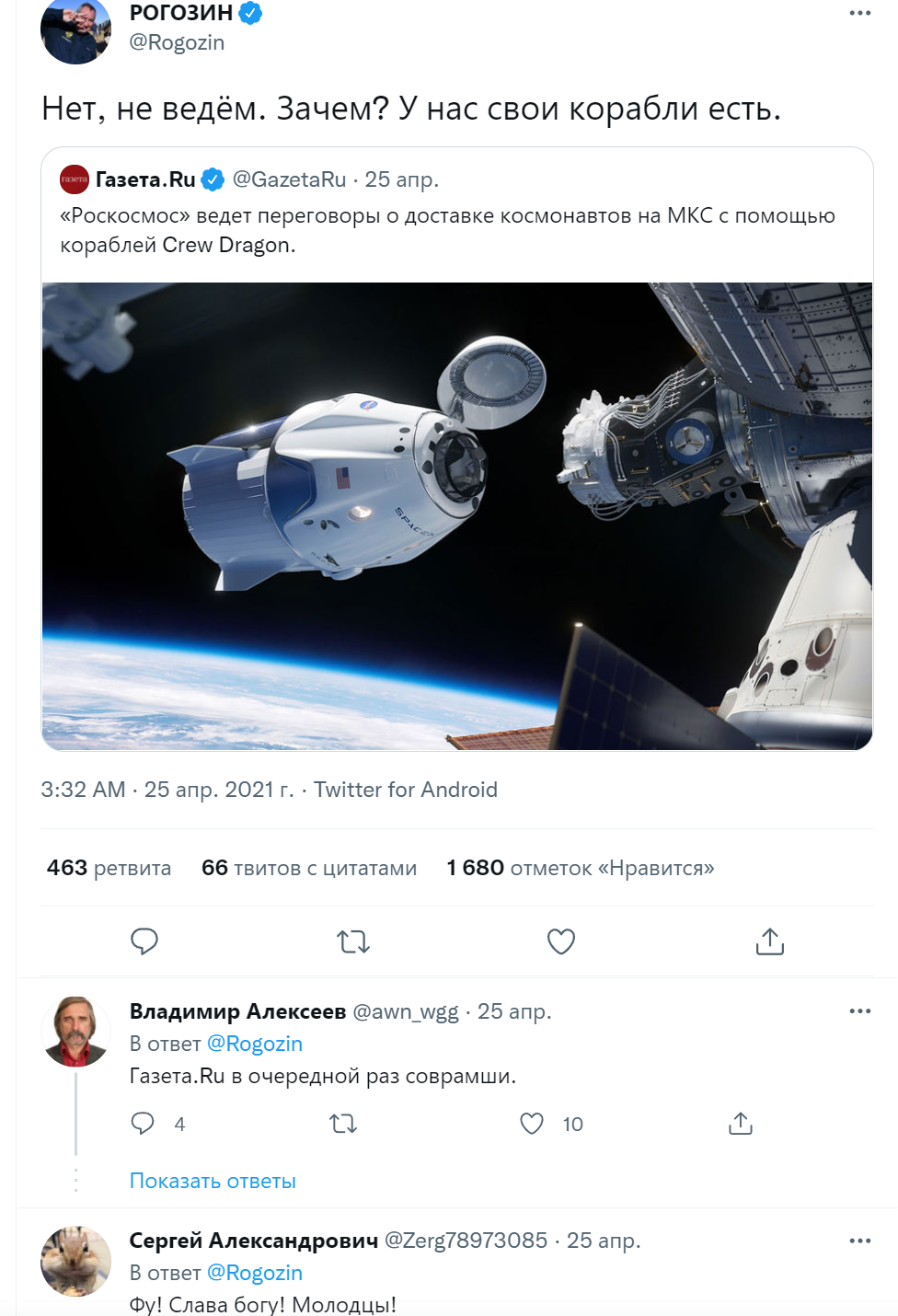The height and width of the screenshot is (1316, 898).
Task: Like Rogozin's main tweet
Action: click(x=561, y=941)
